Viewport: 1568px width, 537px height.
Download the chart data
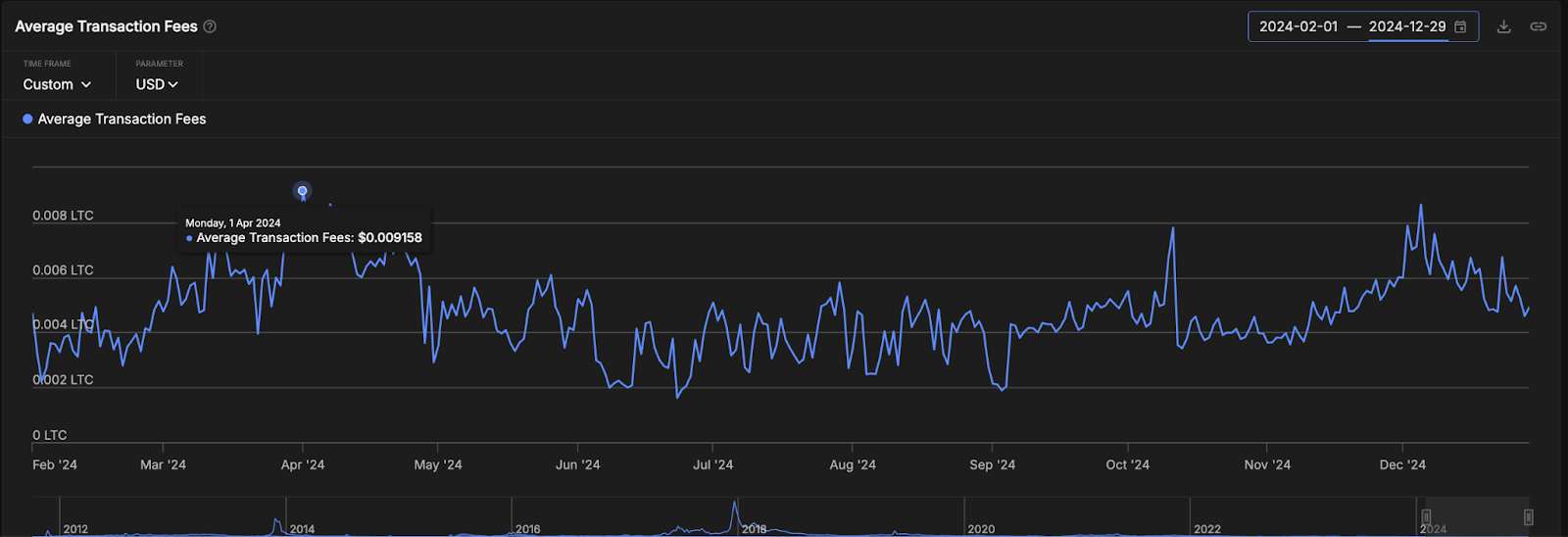(1503, 26)
